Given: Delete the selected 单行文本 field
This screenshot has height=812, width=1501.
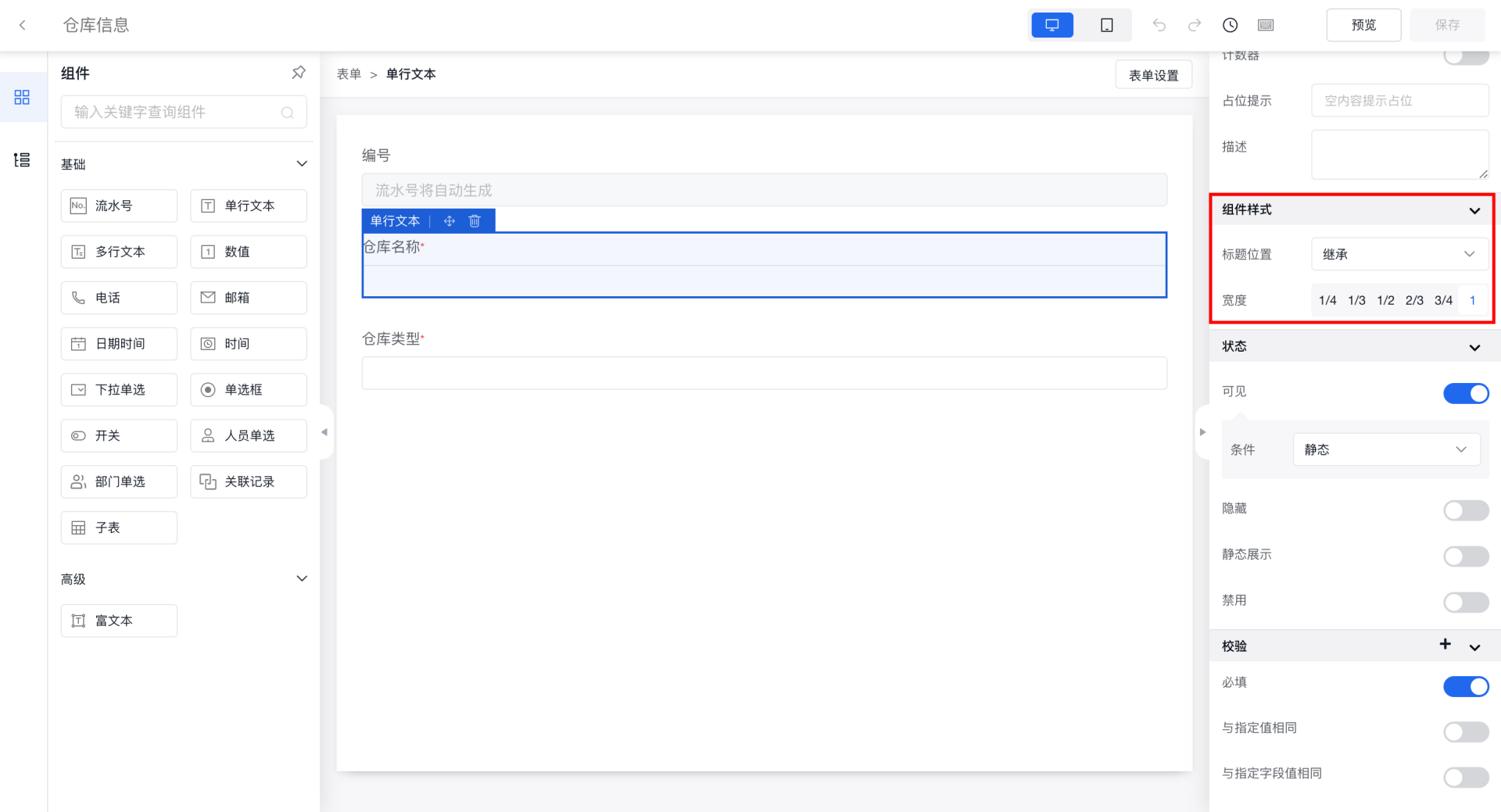Looking at the screenshot, I should pyautogui.click(x=475, y=221).
